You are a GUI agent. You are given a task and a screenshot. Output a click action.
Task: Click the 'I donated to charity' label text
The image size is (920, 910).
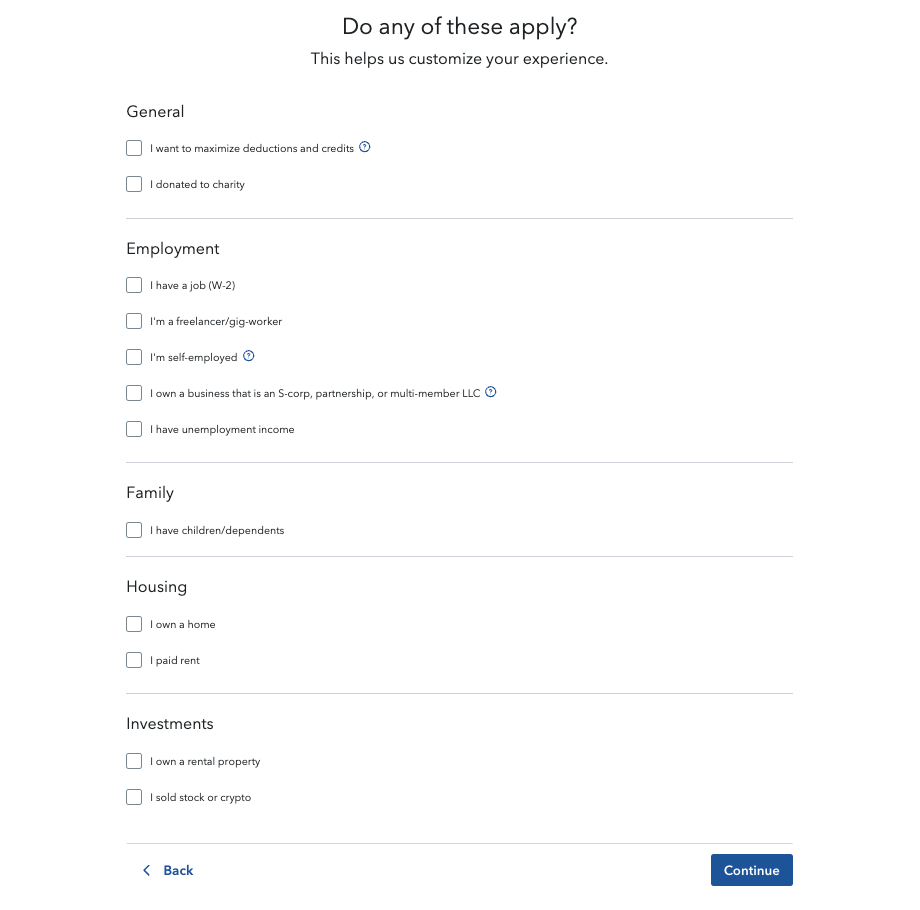point(197,184)
